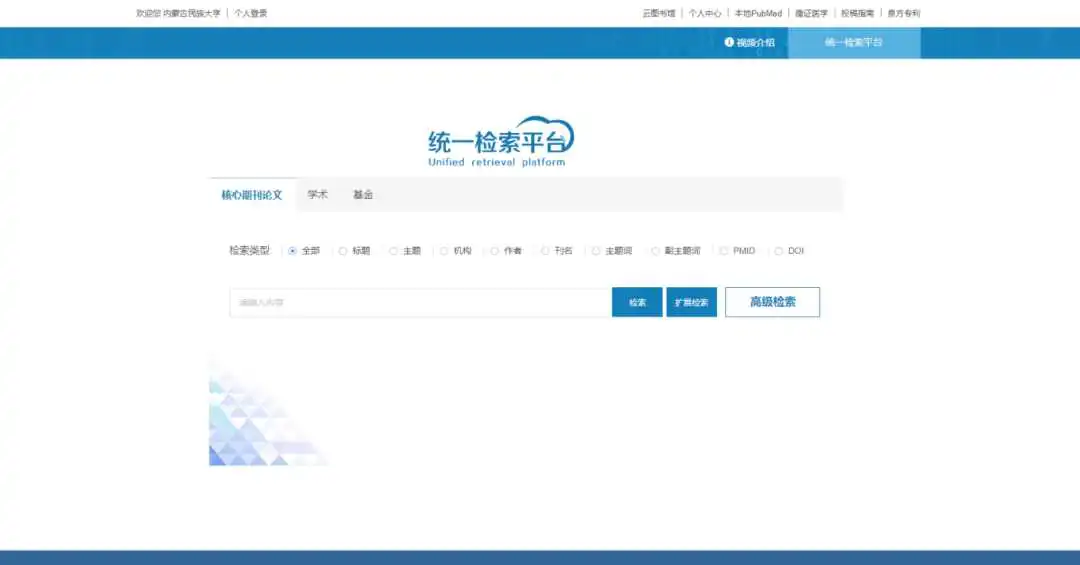This screenshot has height=565, width=1080.
Task: Open the 东方专利 top link
Action: tap(904, 13)
